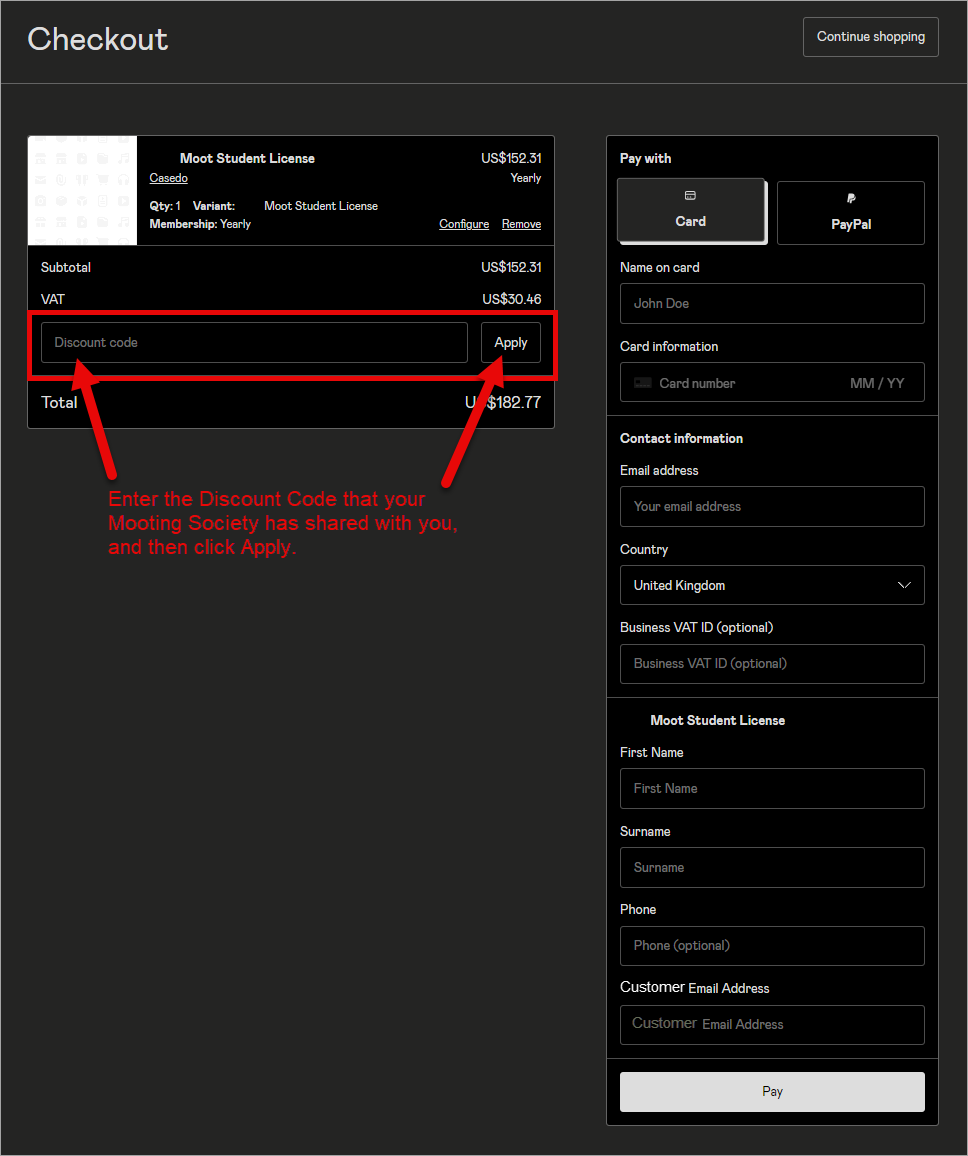Image resolution: width=968 pixels, height=1156 pixels.
Task: Click the Moot Student License product title
Action: point(247,159)
